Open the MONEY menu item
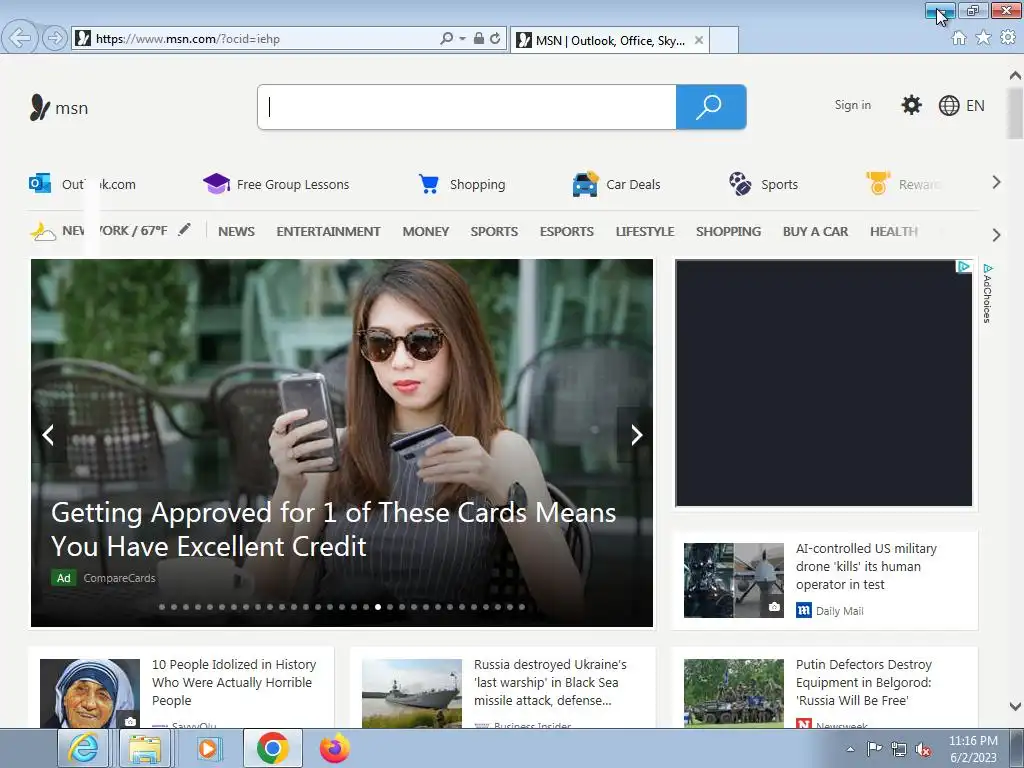The width and height of the screenshot is (1024, 768). pyautogui.click(x=426, y=231)
